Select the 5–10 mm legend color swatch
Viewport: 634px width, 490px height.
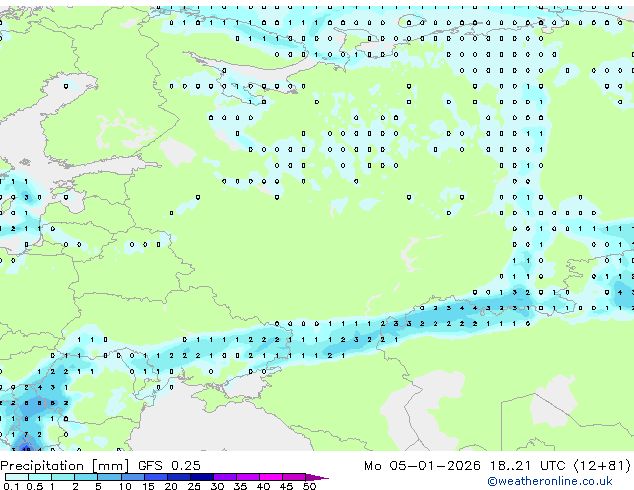tap(110, 477)
